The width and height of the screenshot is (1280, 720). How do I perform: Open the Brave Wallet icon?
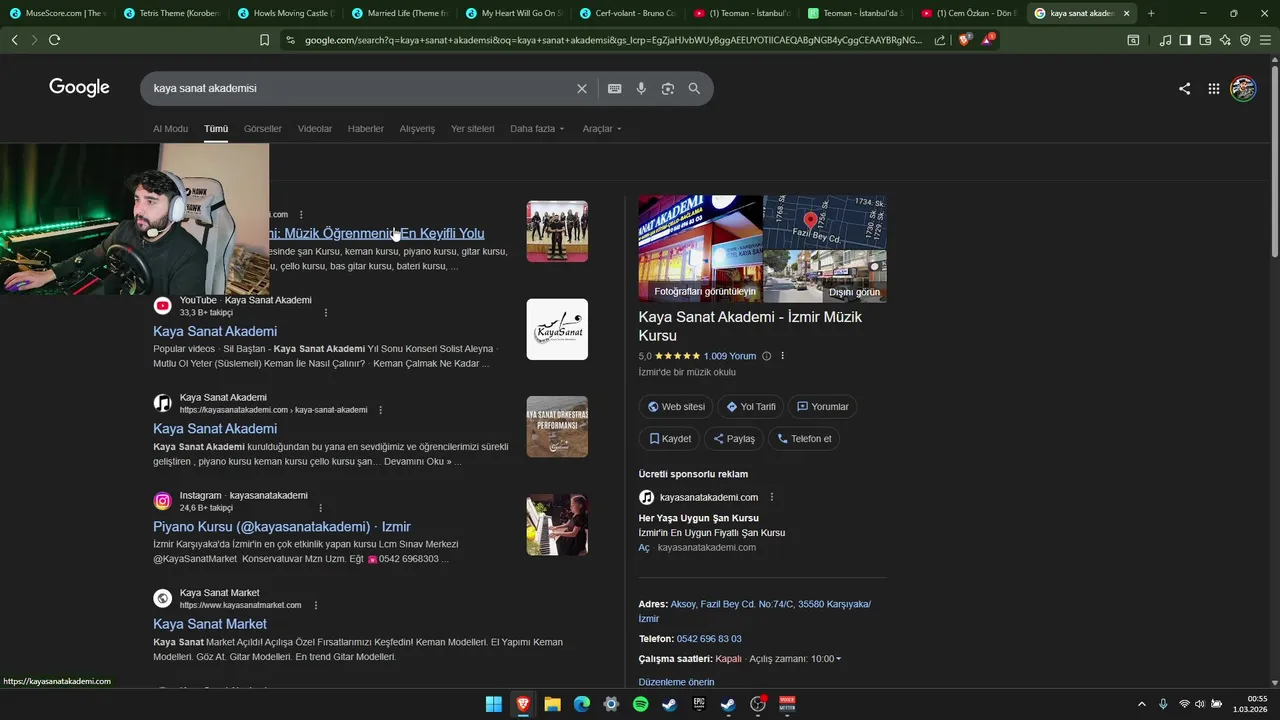(1205, 40)
